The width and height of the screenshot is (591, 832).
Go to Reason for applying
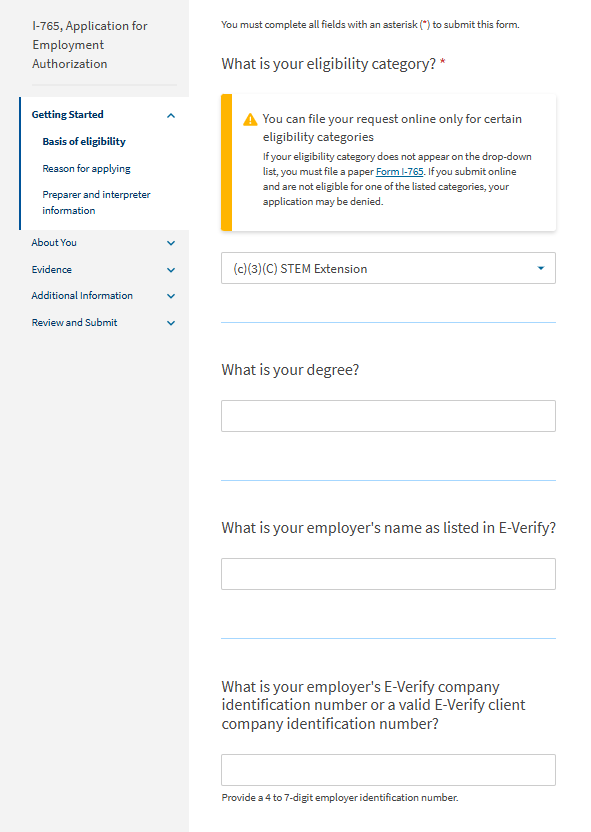coord(89,168)
